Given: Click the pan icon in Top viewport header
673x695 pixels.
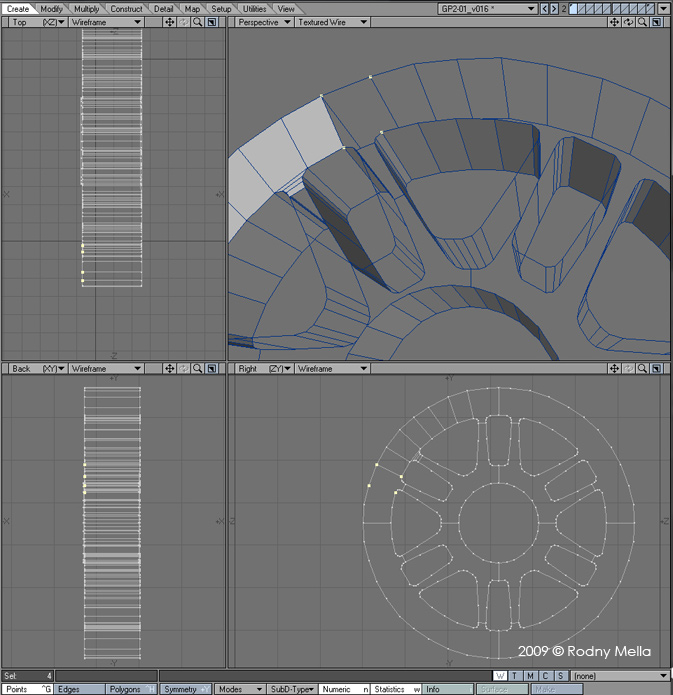Looking at the screenshot, I should 169,22.
